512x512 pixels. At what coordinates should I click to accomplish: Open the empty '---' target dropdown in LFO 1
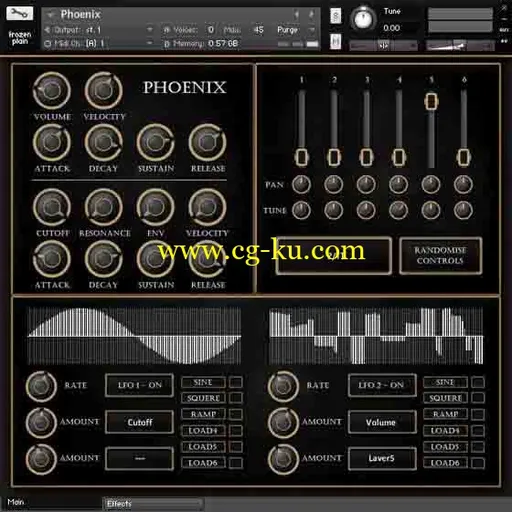(140, 459)
